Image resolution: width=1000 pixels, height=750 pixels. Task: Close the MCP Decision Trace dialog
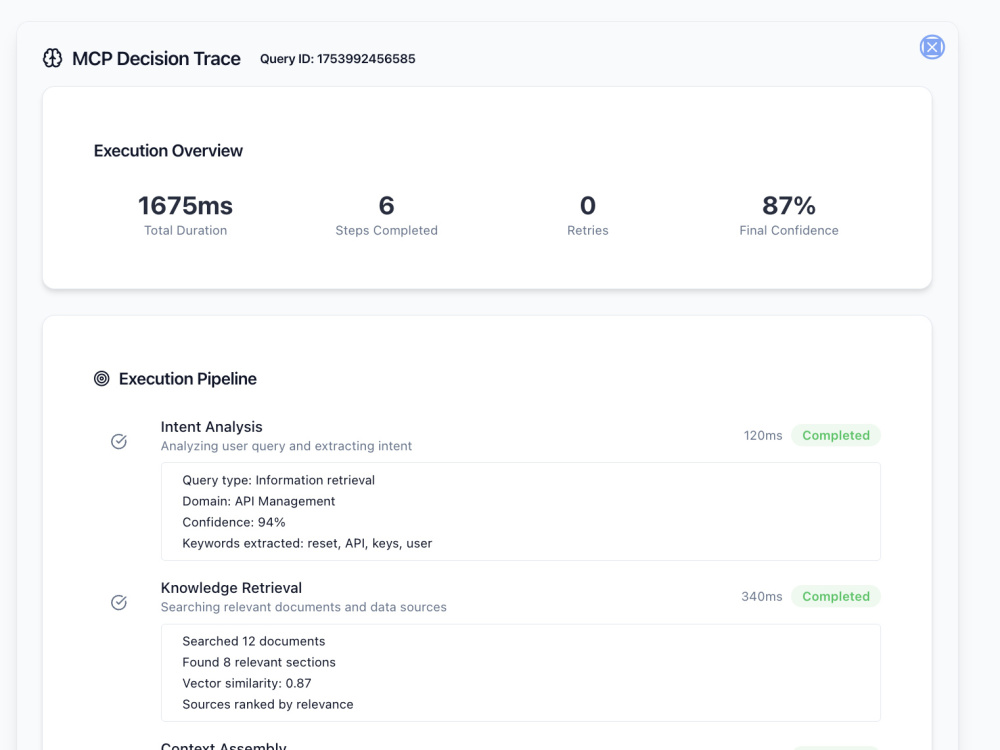932,47
